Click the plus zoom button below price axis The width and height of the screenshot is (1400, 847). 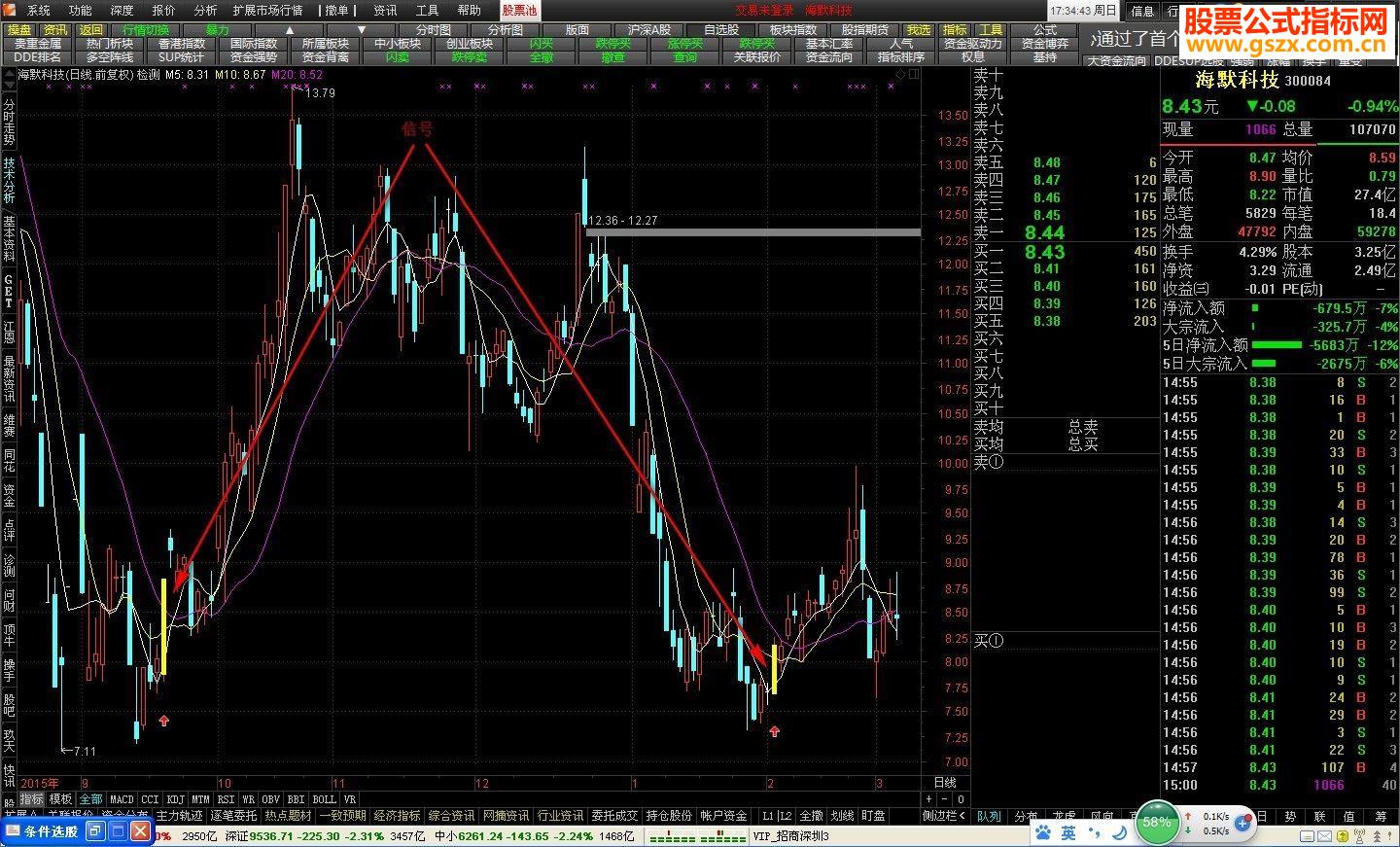pyautogui.click(x=930, y=799)
